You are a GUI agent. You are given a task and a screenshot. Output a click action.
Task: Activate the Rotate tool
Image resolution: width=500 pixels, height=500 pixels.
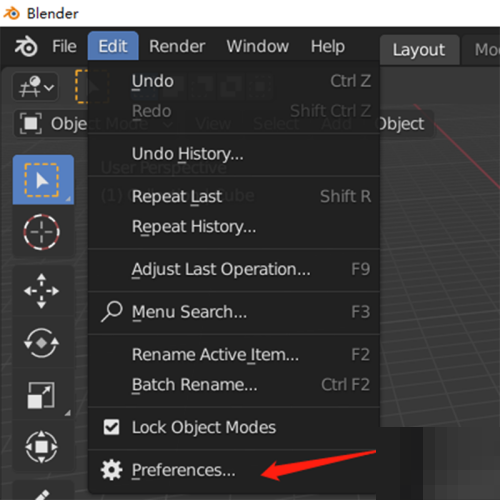(42, 343)
